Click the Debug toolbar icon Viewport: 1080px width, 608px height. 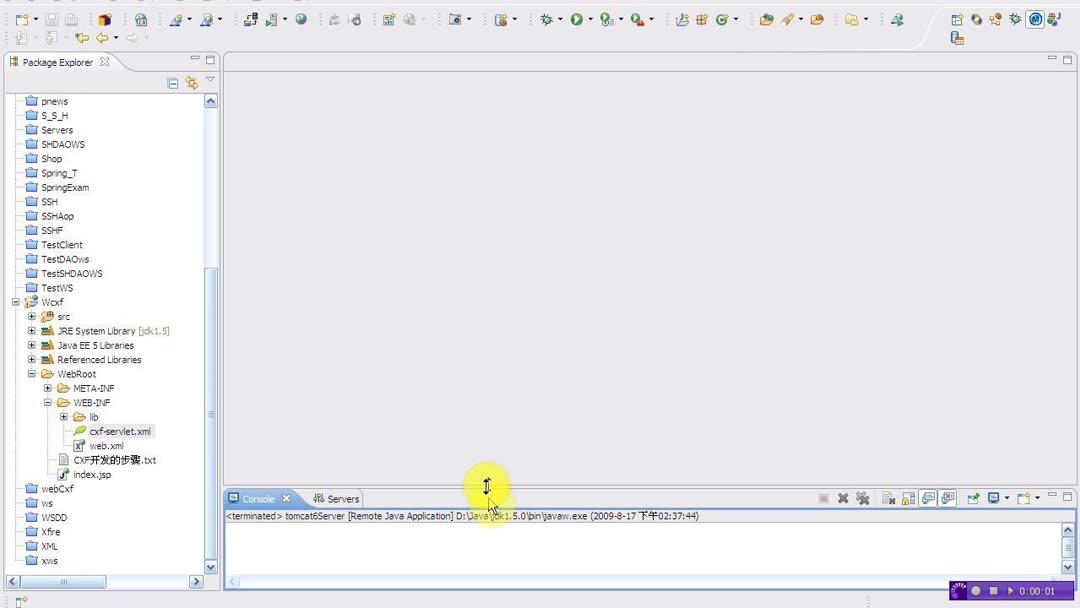[x=545, y=18]
